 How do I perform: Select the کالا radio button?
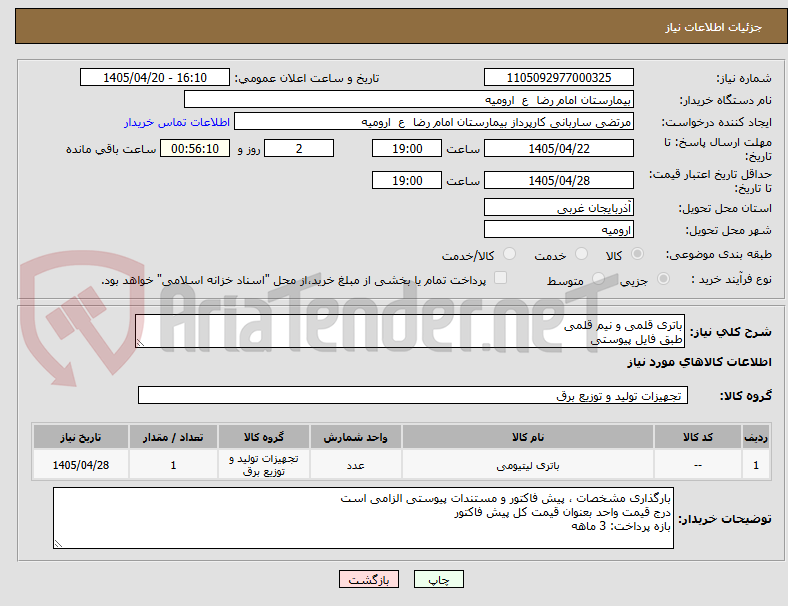[x=637, y=254]
